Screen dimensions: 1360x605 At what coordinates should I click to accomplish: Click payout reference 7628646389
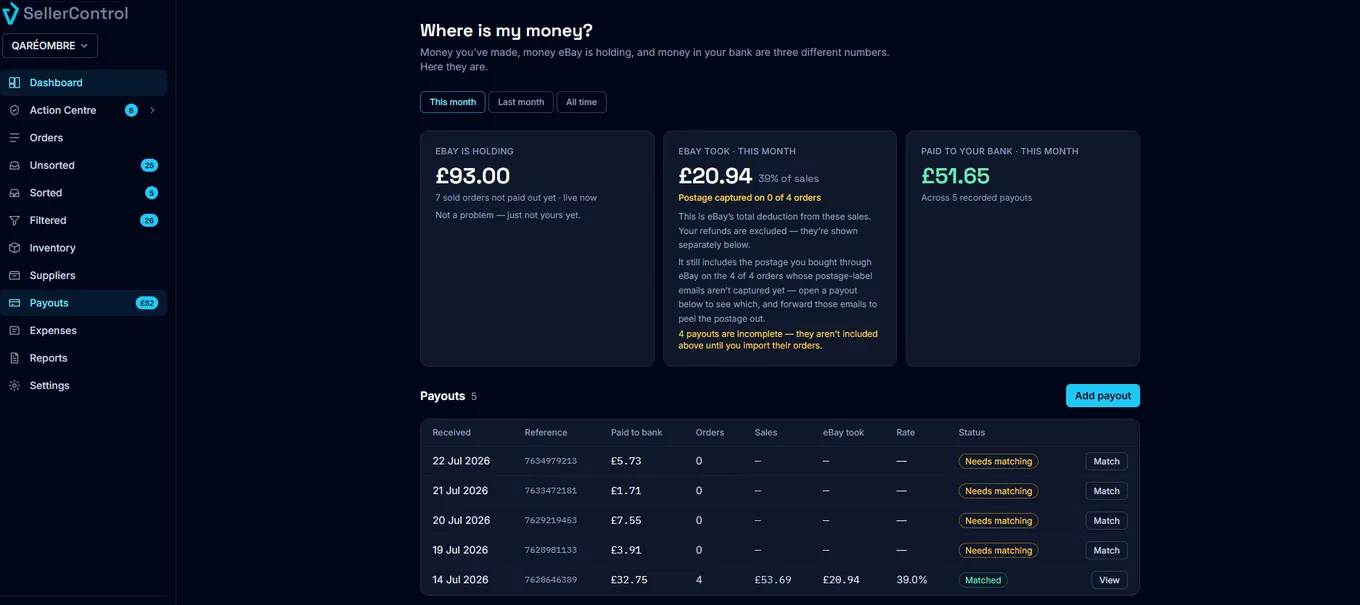(x=551, y=580)
